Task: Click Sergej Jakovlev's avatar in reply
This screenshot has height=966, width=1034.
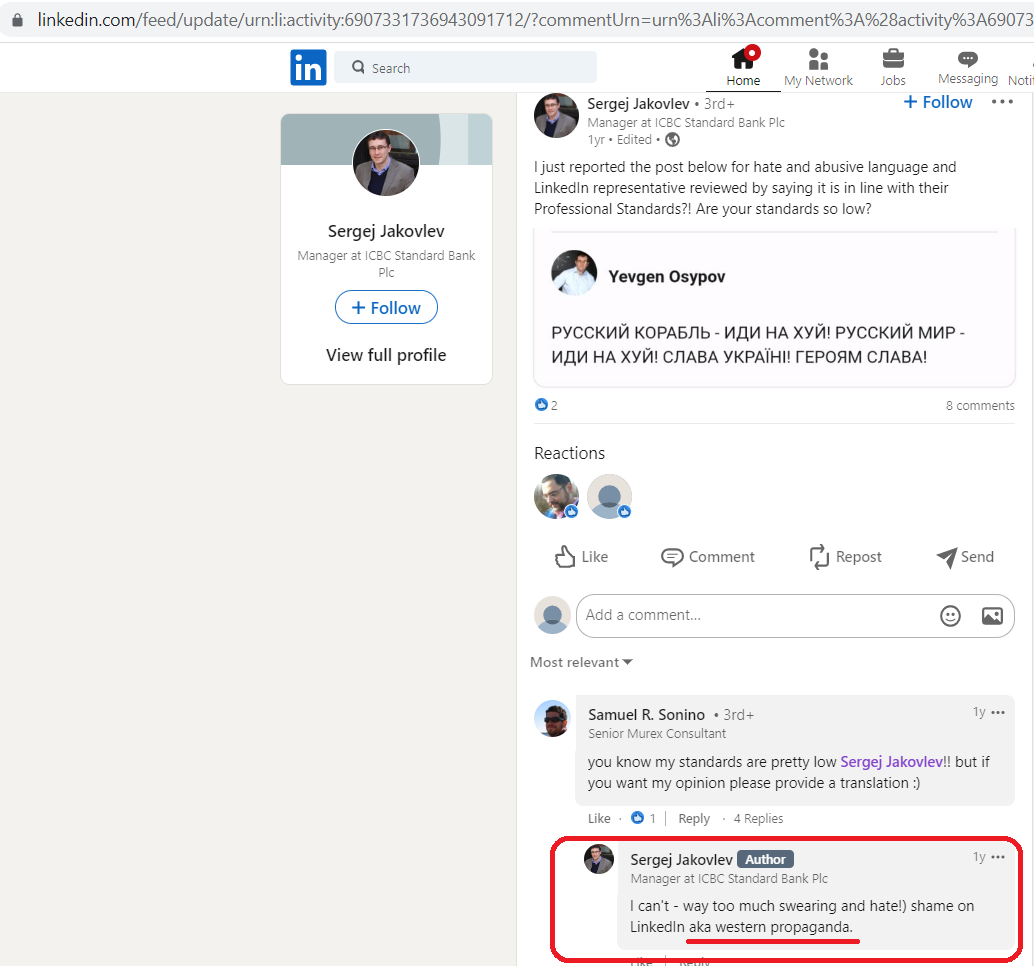Action: (599, 859)
